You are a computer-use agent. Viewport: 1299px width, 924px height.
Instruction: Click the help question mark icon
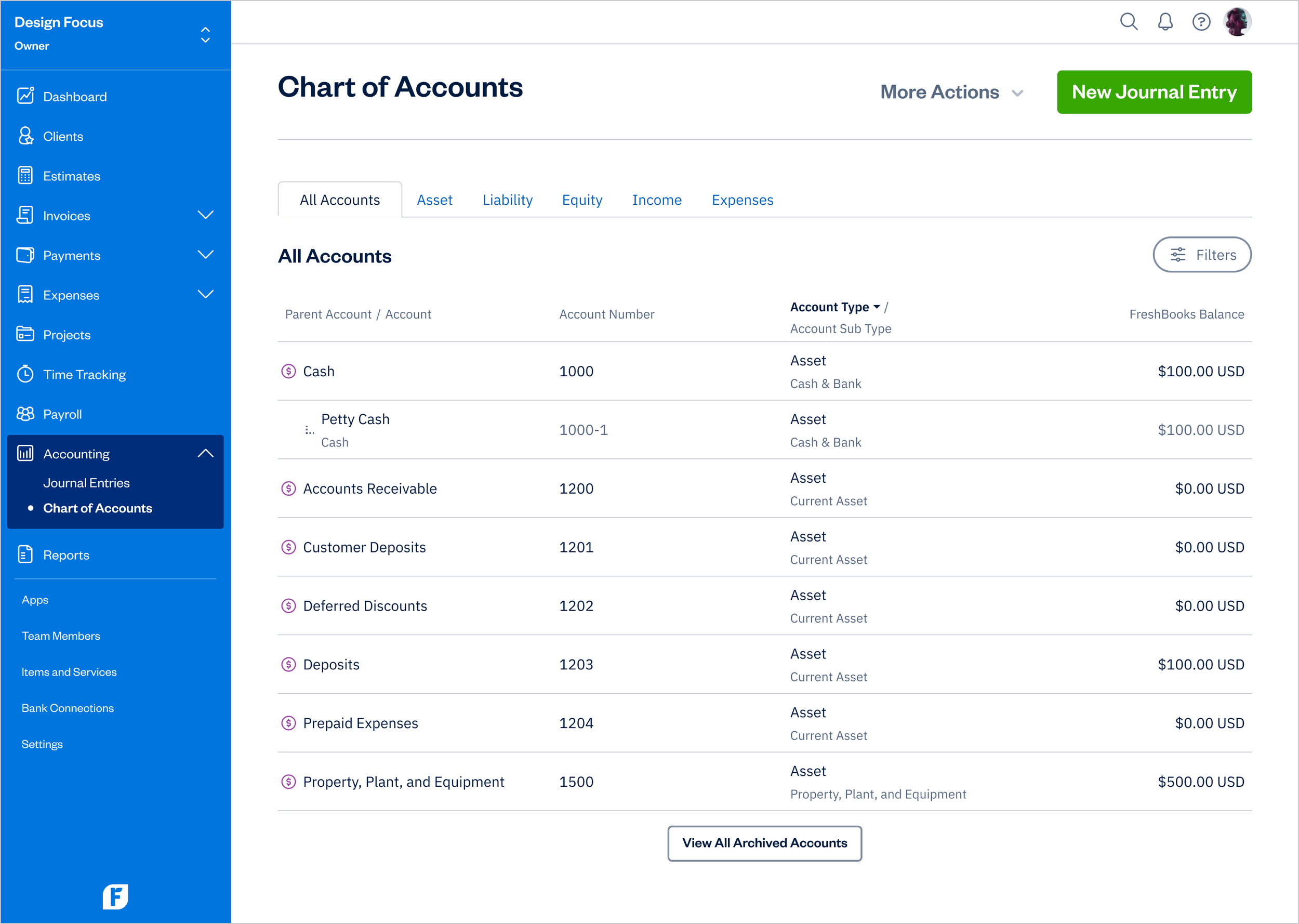1201,22
